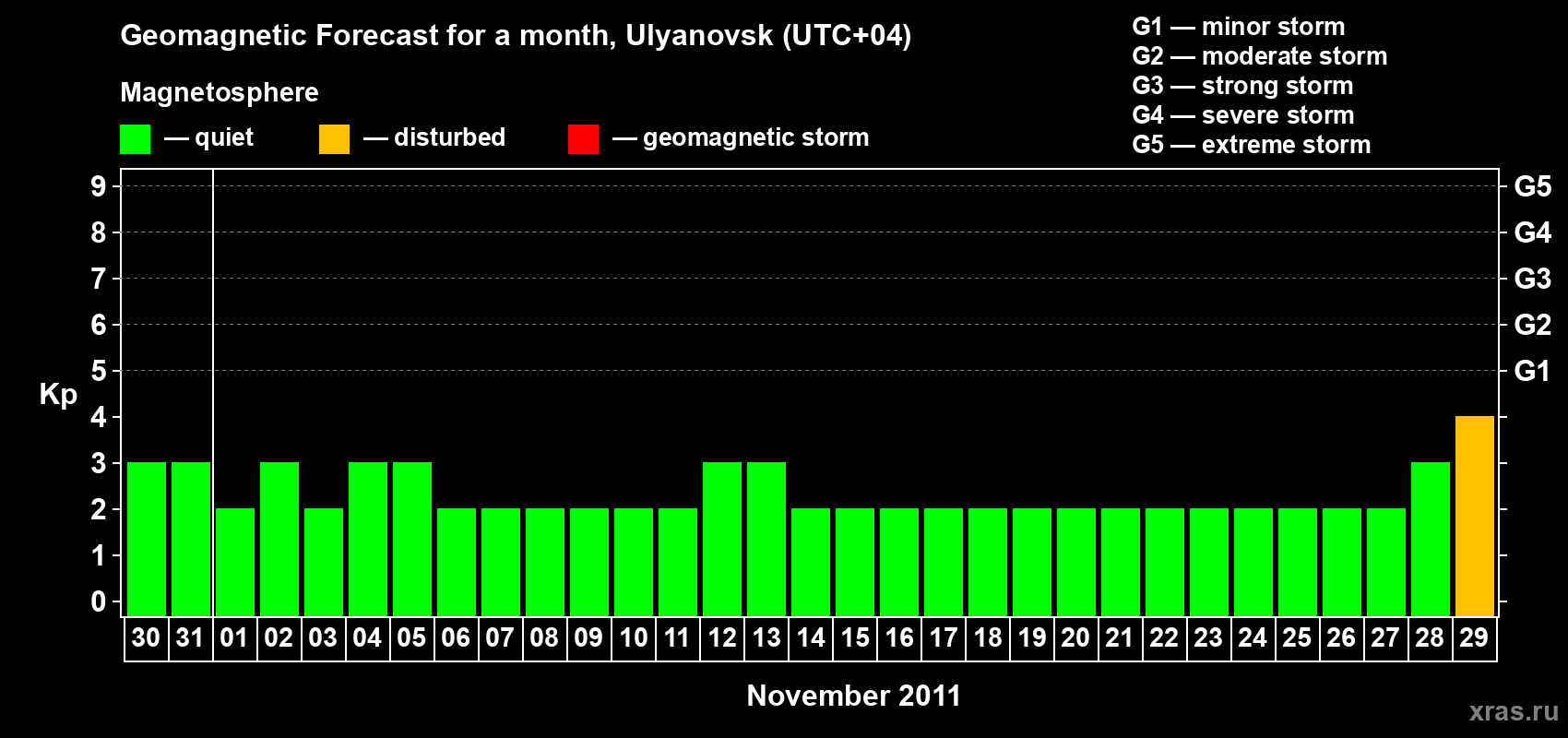Viewport: 1568px width, 738px height.
Task: Click the date label 25
Action: 1297,638
